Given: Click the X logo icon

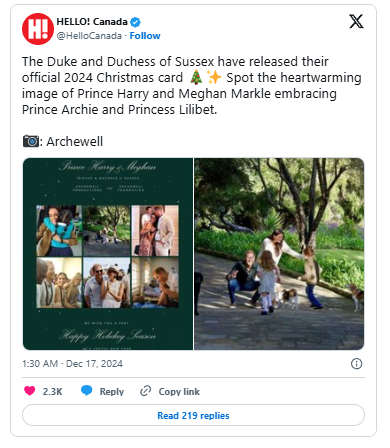Looking at the screenshot, I should coord(356,22).
